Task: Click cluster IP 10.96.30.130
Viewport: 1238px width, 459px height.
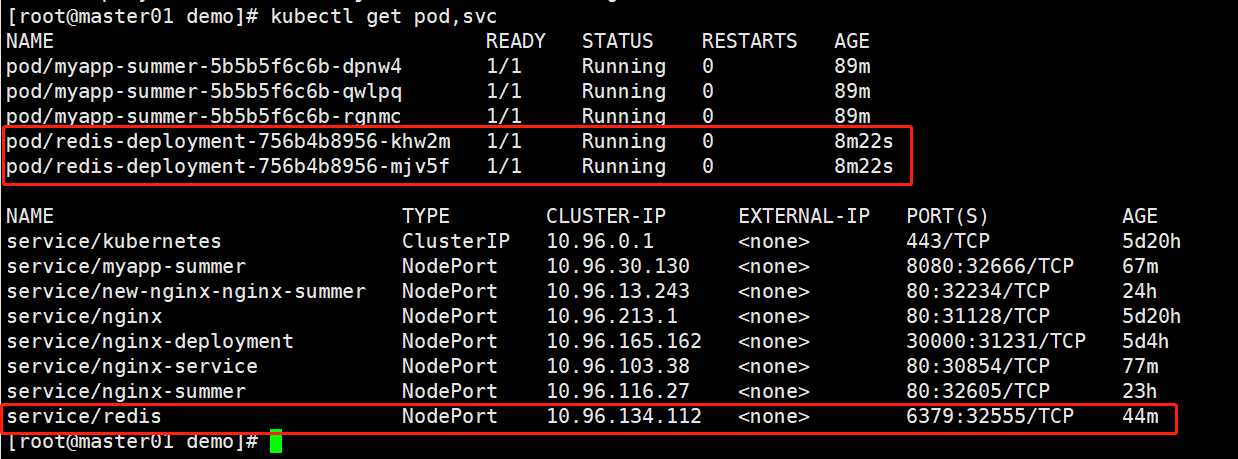Action: tap(618, 267)
